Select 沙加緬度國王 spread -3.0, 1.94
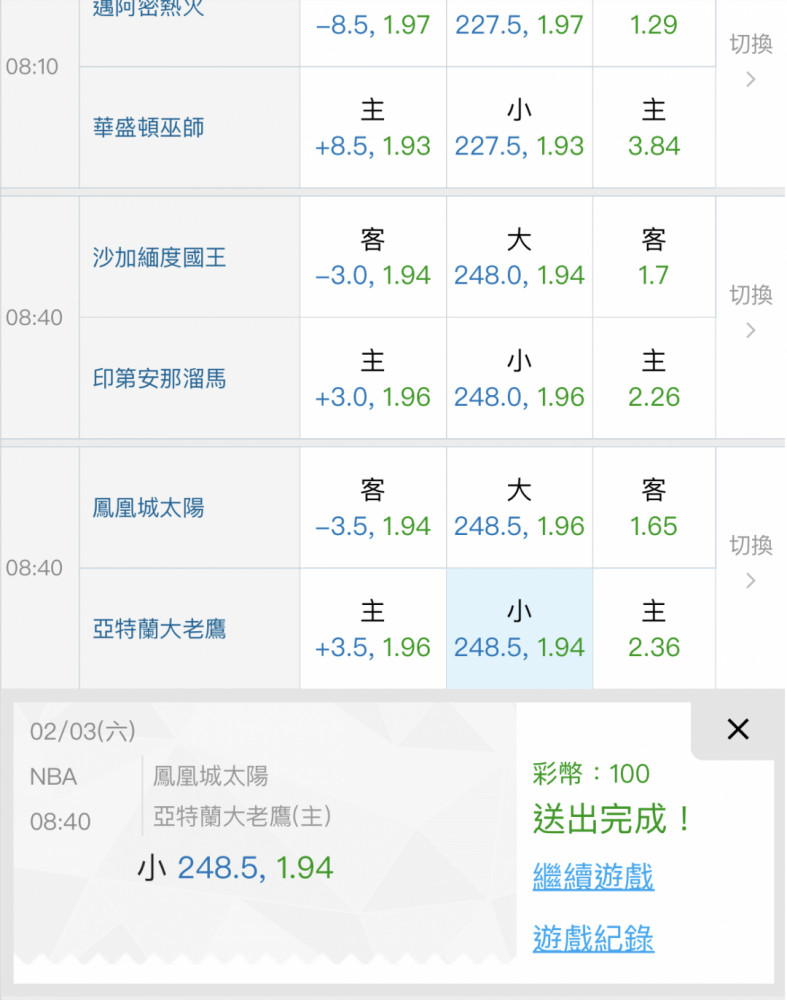The width and height of the screenshot is (787, 1000). [373, 258]
